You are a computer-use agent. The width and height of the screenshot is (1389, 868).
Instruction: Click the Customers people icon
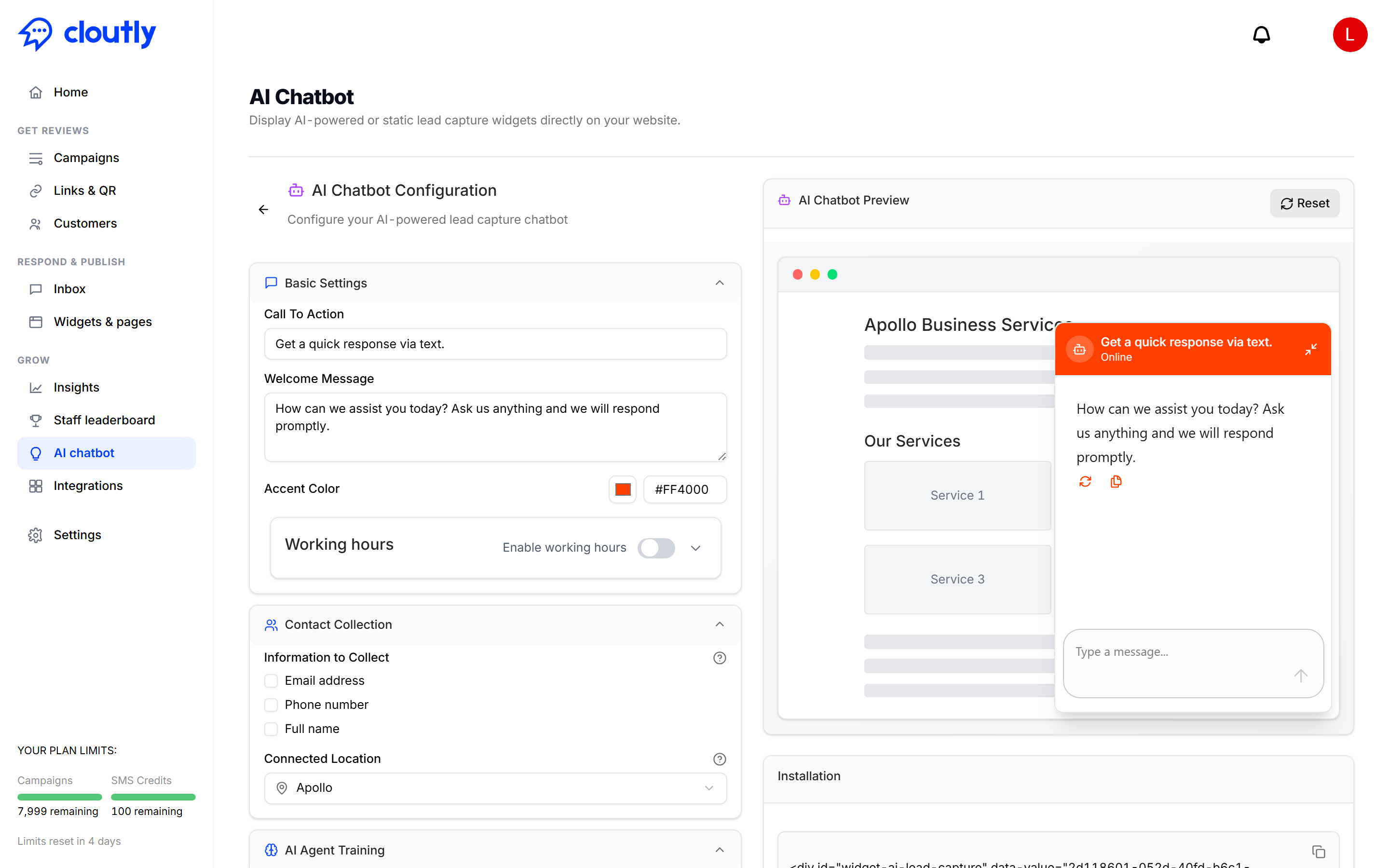tap(36, 223)
